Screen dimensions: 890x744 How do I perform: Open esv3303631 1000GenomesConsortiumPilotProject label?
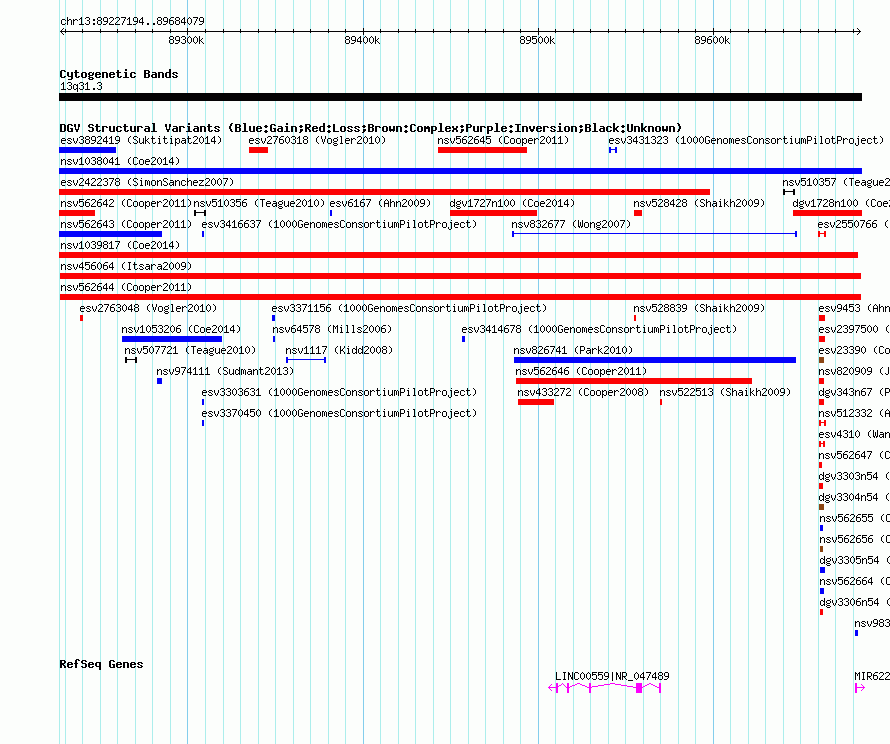point(339,392)
